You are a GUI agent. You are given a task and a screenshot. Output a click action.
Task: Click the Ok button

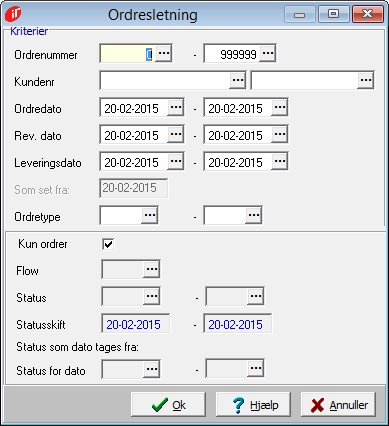click(168, 405)
